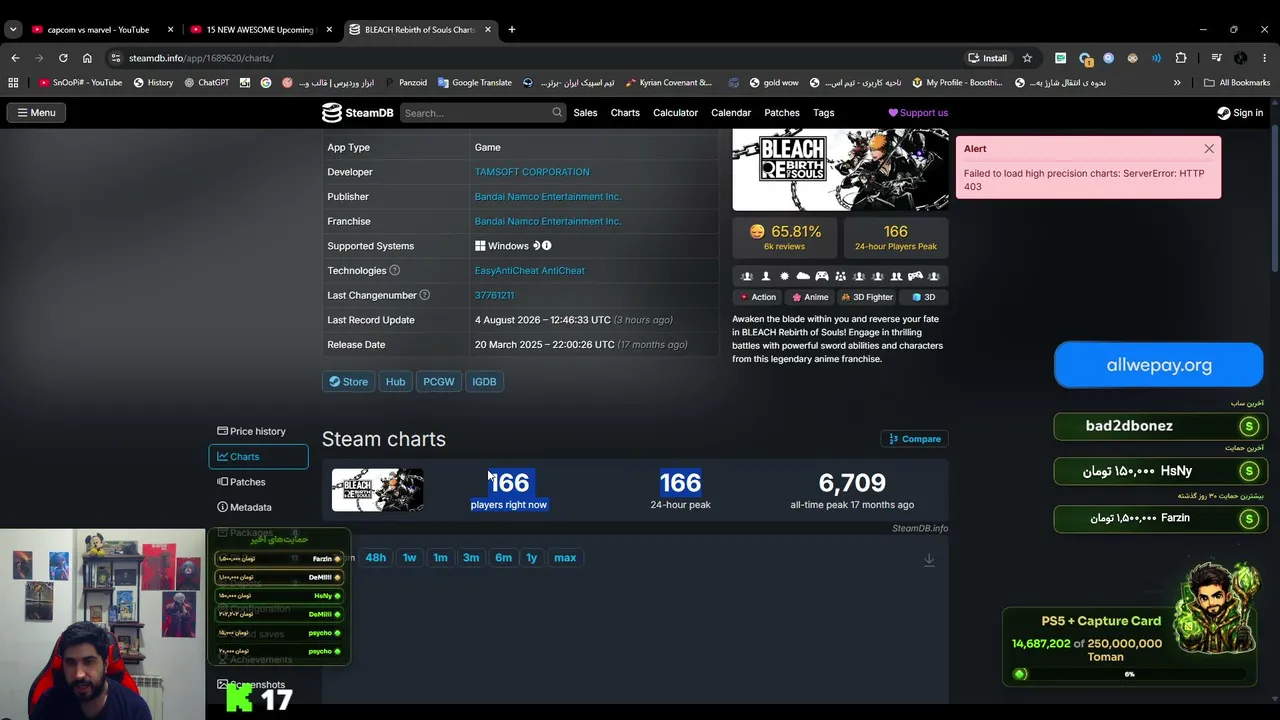Focus the SteamDB search field
Image resolution: width=1280 pixels, height=720 pixels.
pyautogui.click(x=483, y=113)
